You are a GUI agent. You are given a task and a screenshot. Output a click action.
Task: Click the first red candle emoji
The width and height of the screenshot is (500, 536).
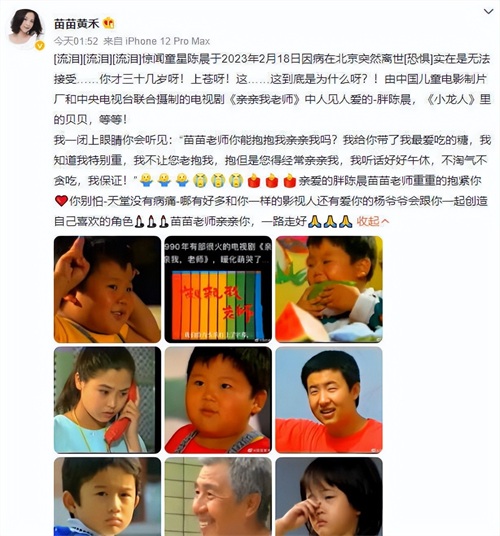254,181
